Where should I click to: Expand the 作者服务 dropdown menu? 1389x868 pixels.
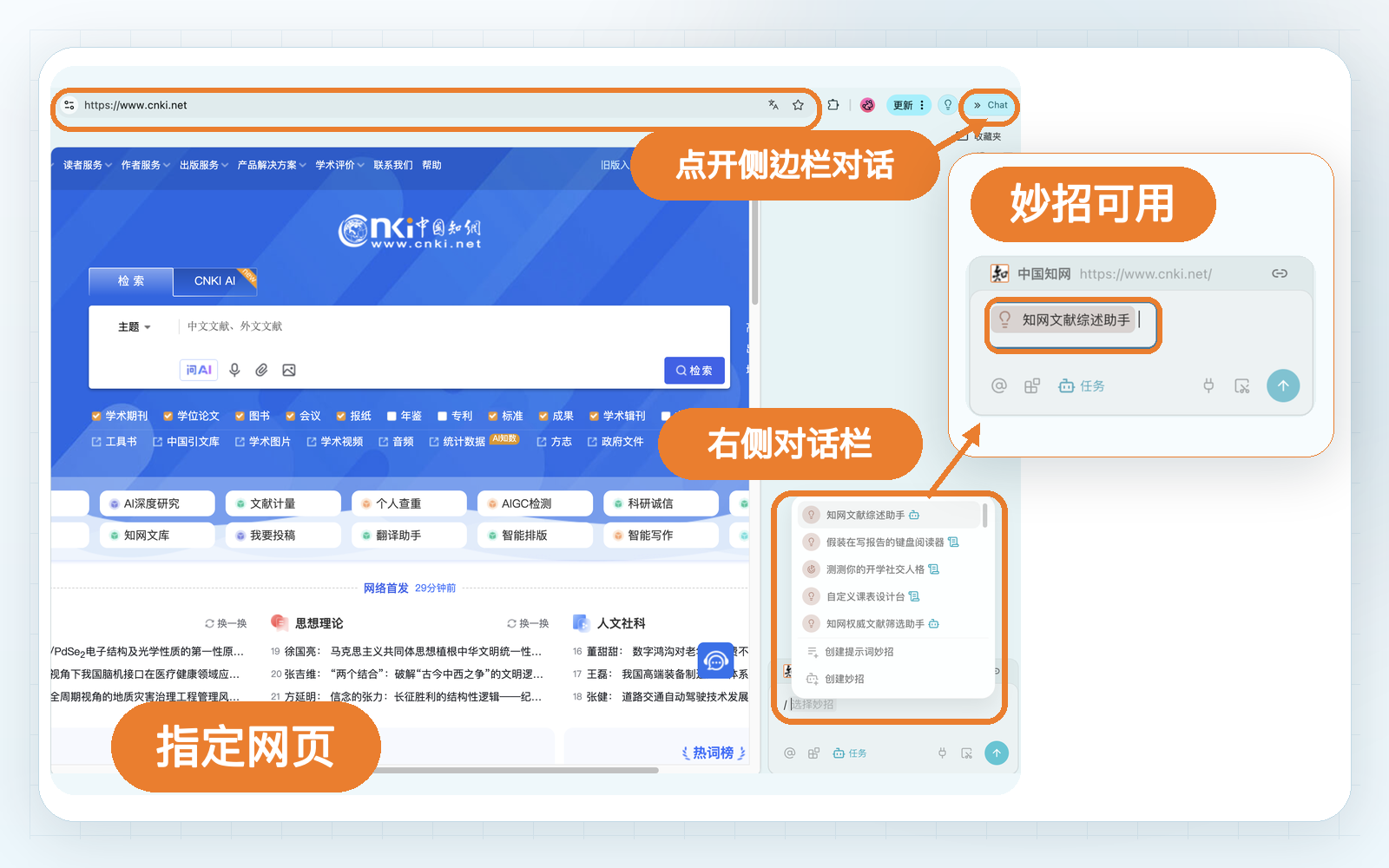click(146, 165)
